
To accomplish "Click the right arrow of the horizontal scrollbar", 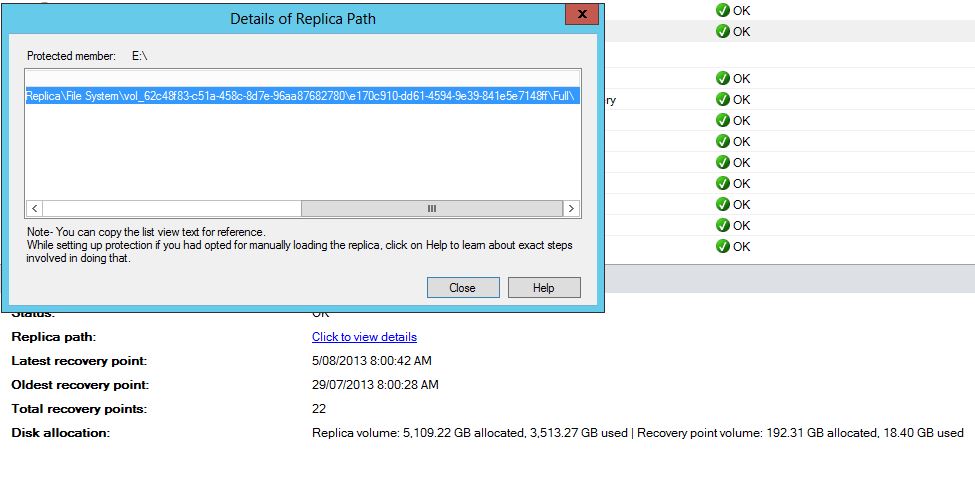I will click(571, 208).
